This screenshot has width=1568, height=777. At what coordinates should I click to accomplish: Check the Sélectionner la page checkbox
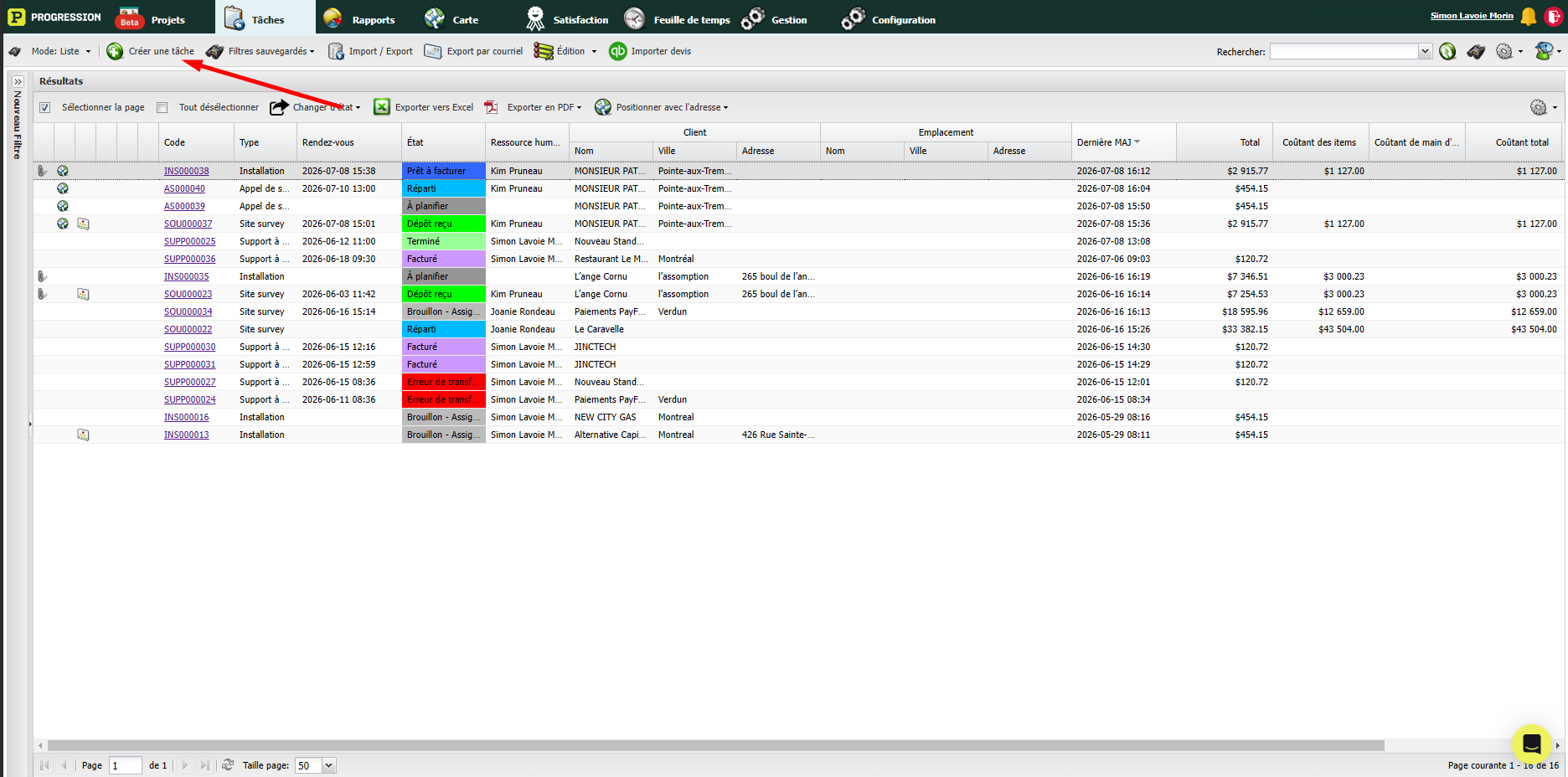click(x=45, y=107)
